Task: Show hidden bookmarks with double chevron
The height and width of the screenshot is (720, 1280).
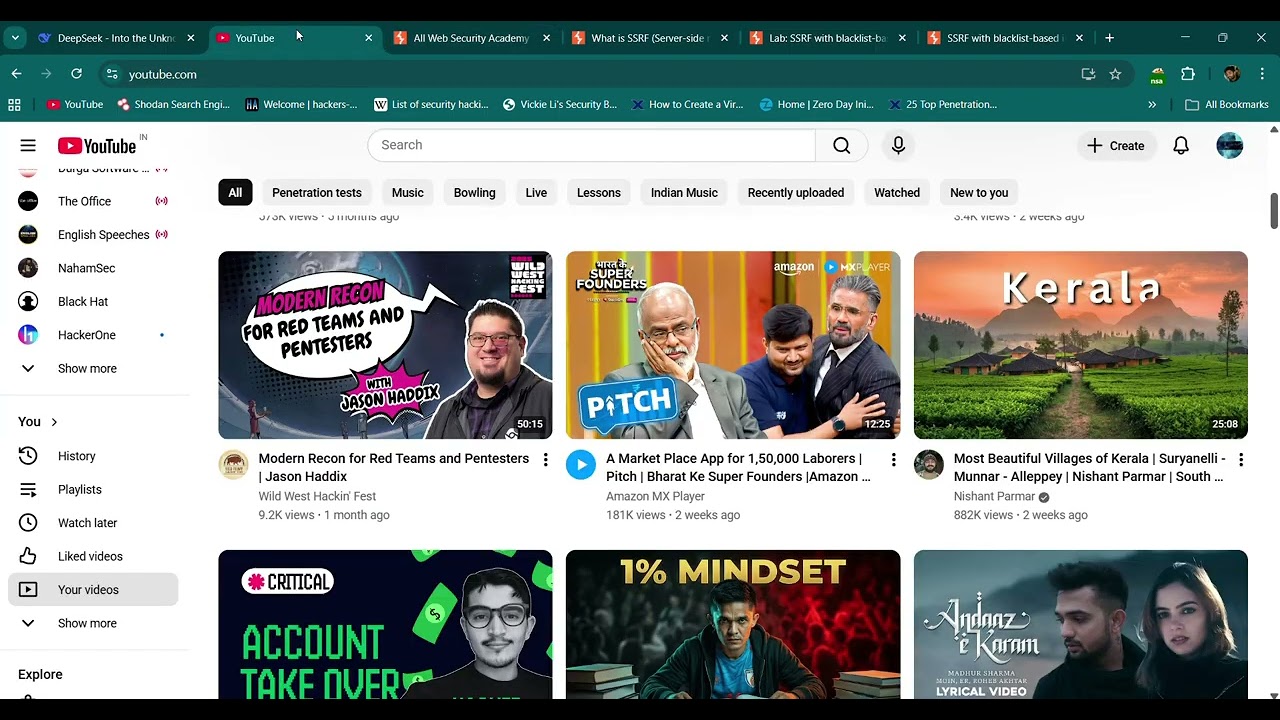Action: (x=1152, y=104)
